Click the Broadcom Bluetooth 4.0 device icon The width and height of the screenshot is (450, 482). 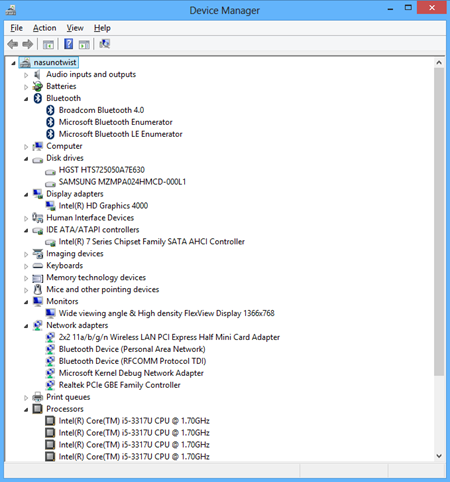(50, 110)
